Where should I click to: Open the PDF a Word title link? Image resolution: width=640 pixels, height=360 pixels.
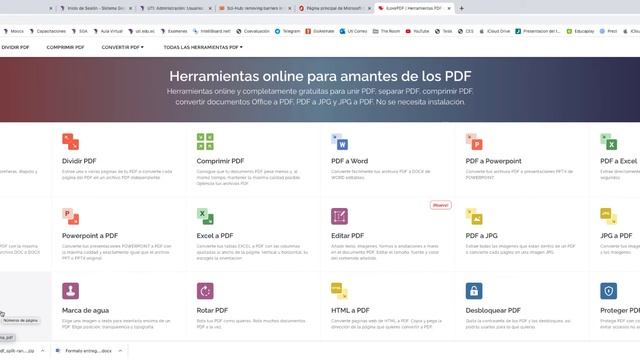(349, 161)
